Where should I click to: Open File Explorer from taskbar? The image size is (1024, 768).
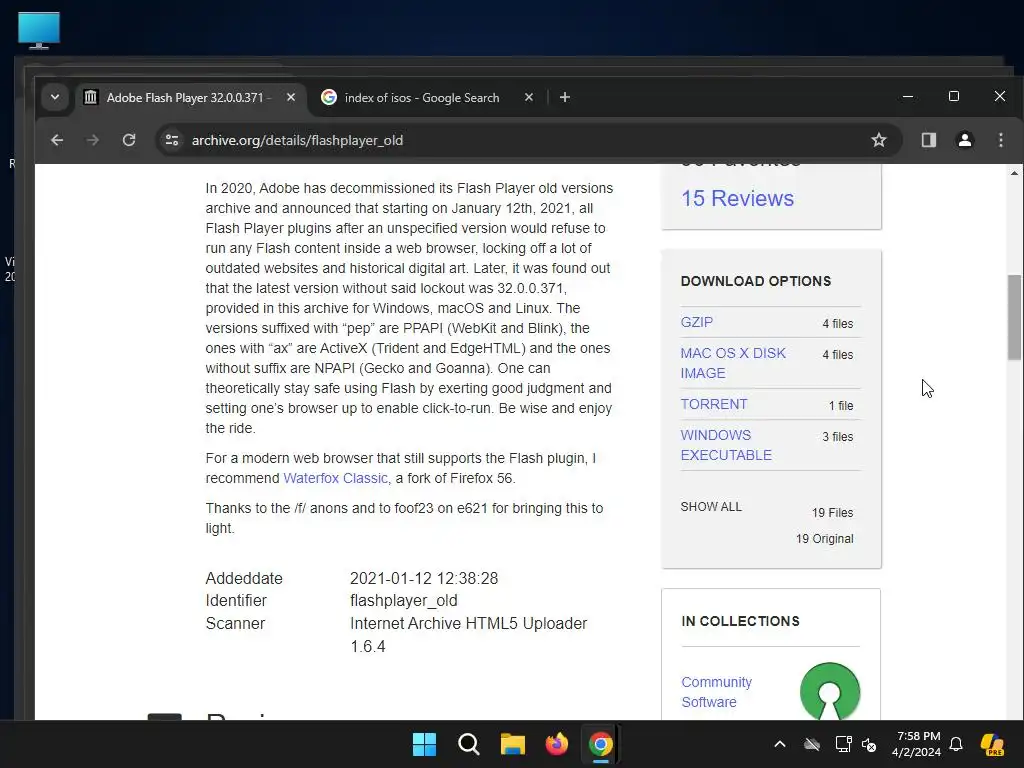pos(513,744)
